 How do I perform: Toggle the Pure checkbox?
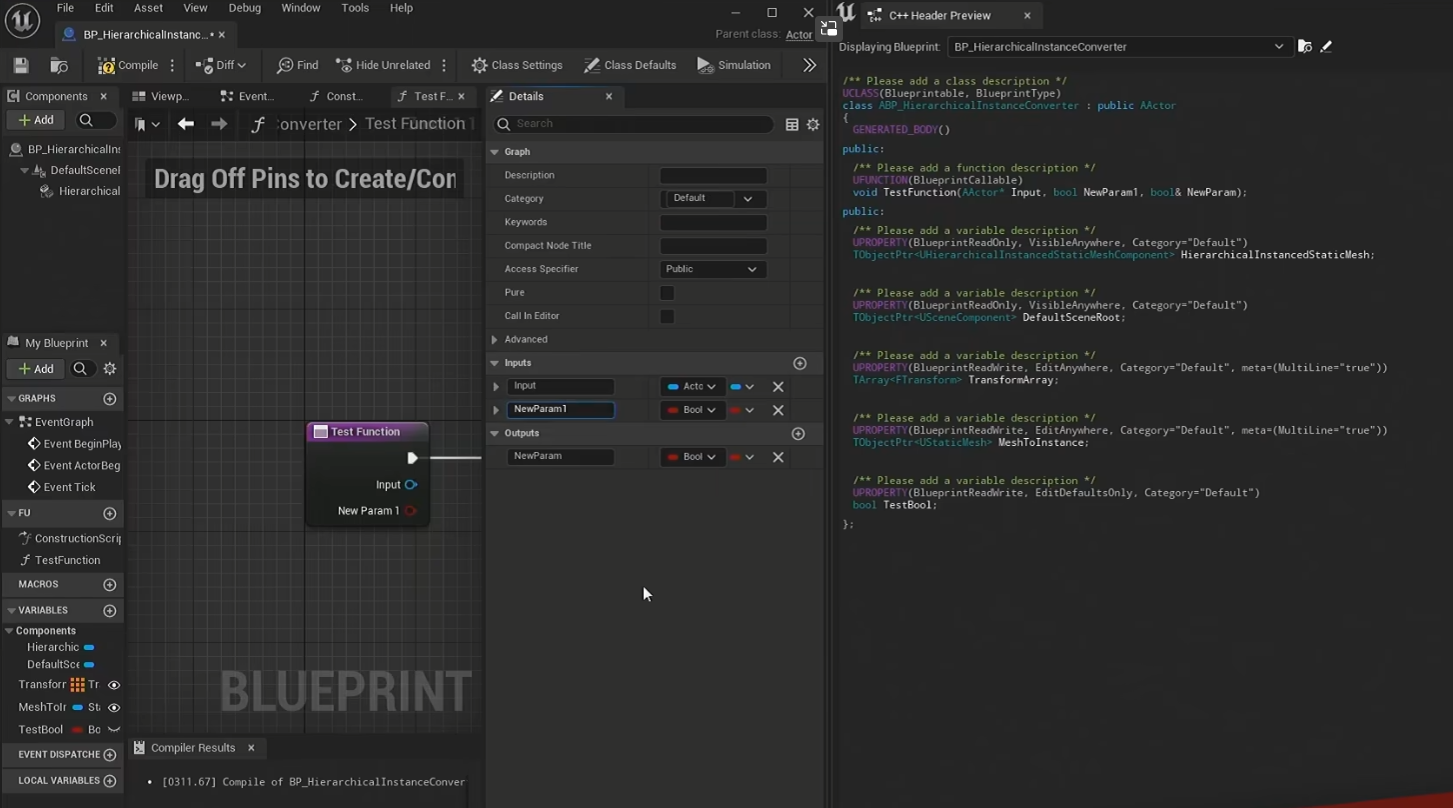click(x=667, y=293)
